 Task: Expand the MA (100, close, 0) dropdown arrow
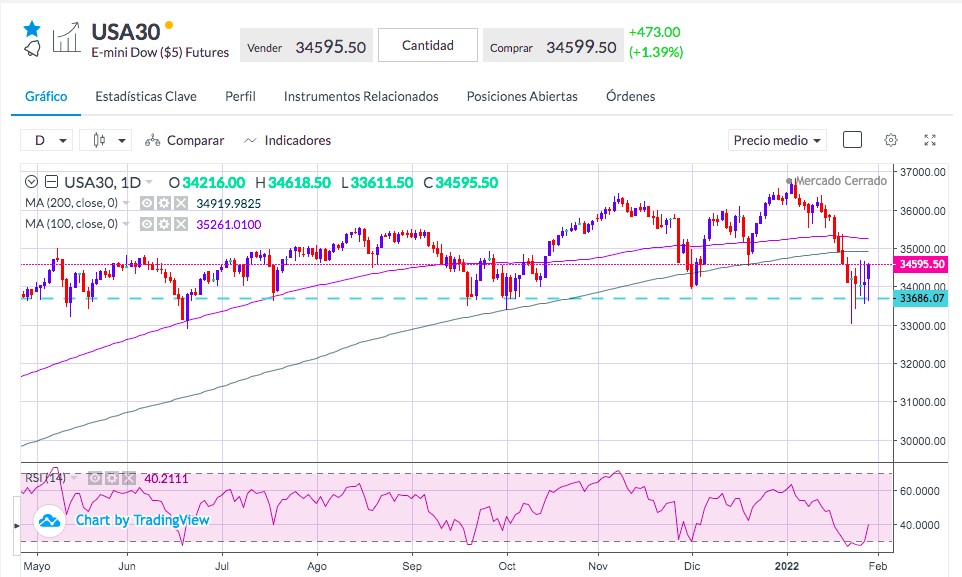pos(126,224)
